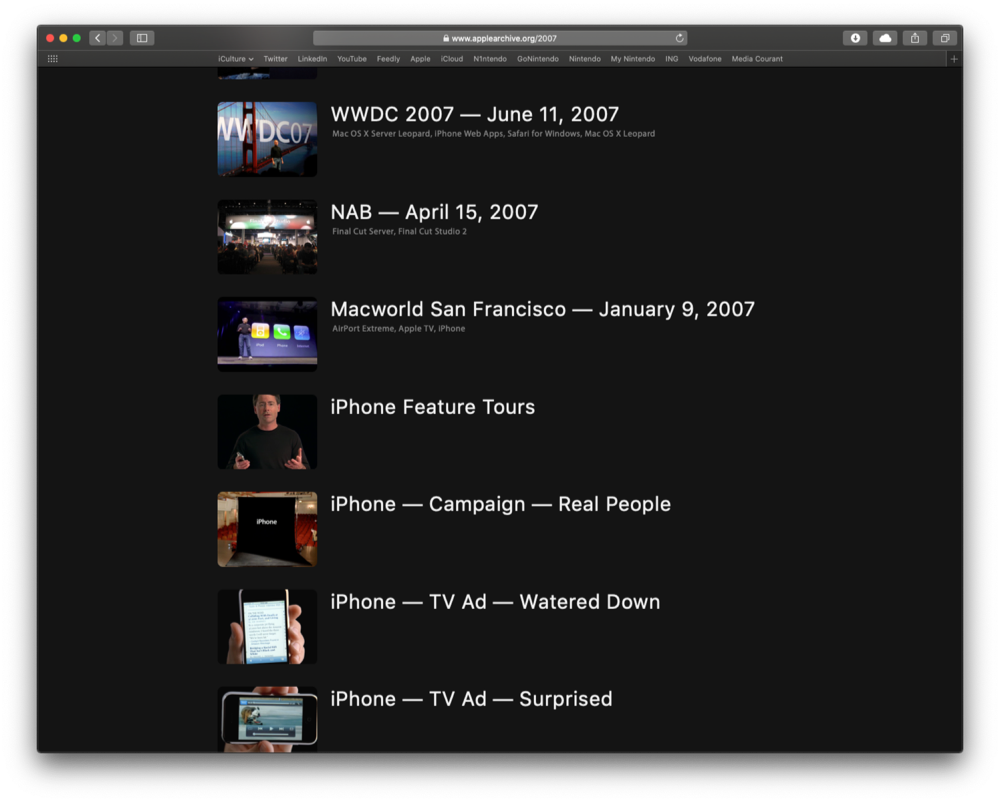Open the N1ntendo bookmark

[490, 59]
